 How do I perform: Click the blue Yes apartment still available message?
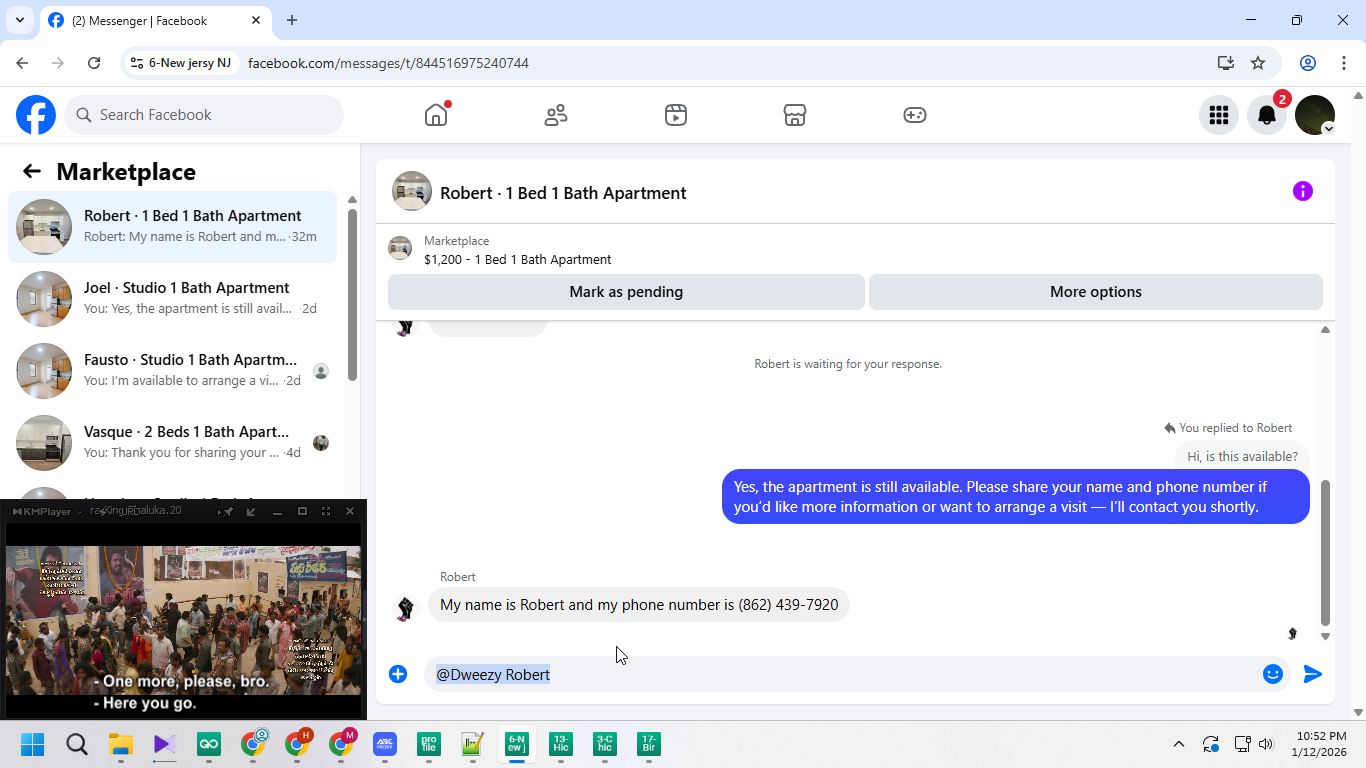click(x=1016, y=497)
